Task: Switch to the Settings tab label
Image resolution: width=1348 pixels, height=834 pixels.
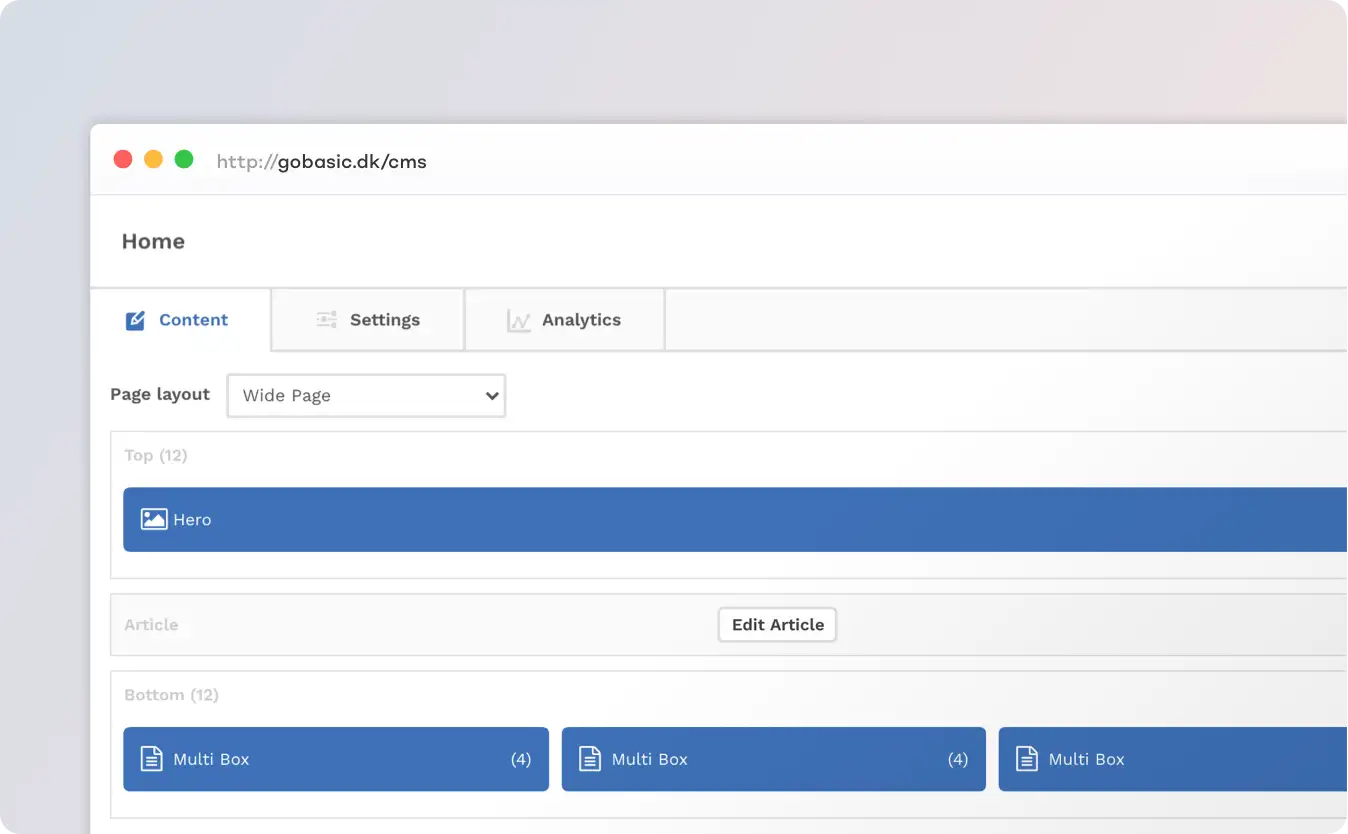Action: pos(384,320)
